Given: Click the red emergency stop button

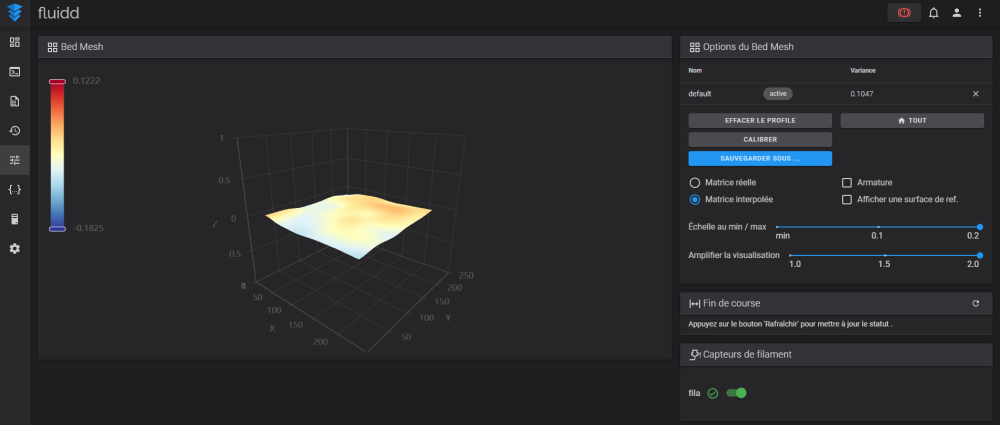Looking at the screenshot, I should [904, 13].
